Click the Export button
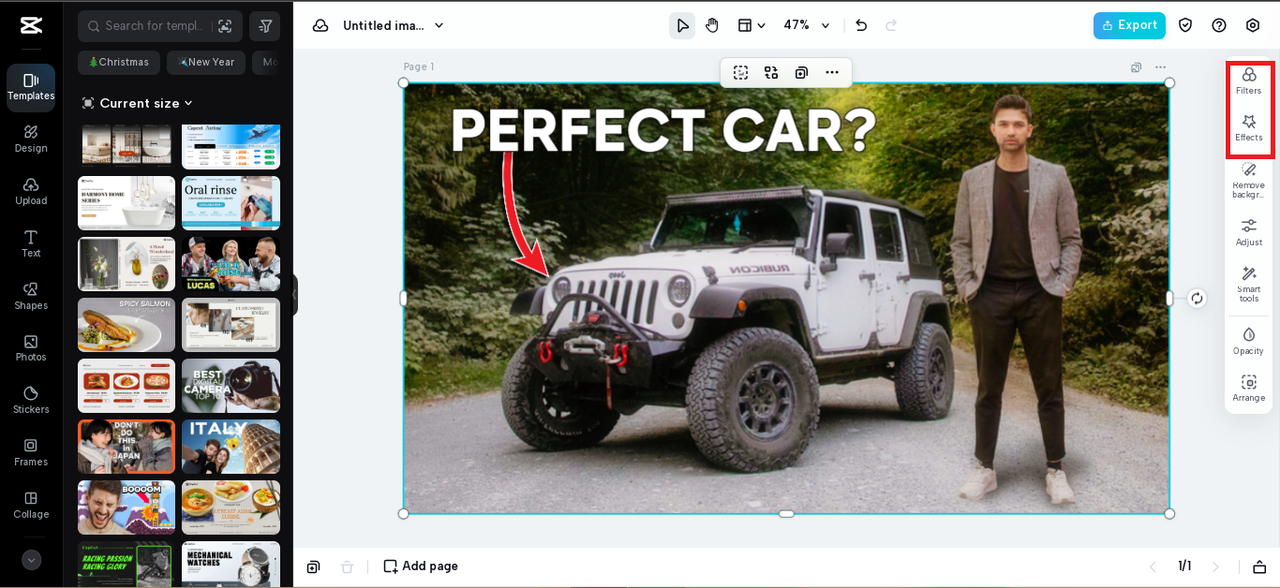The image size is (1280, 588). [x=1129, y=26]
